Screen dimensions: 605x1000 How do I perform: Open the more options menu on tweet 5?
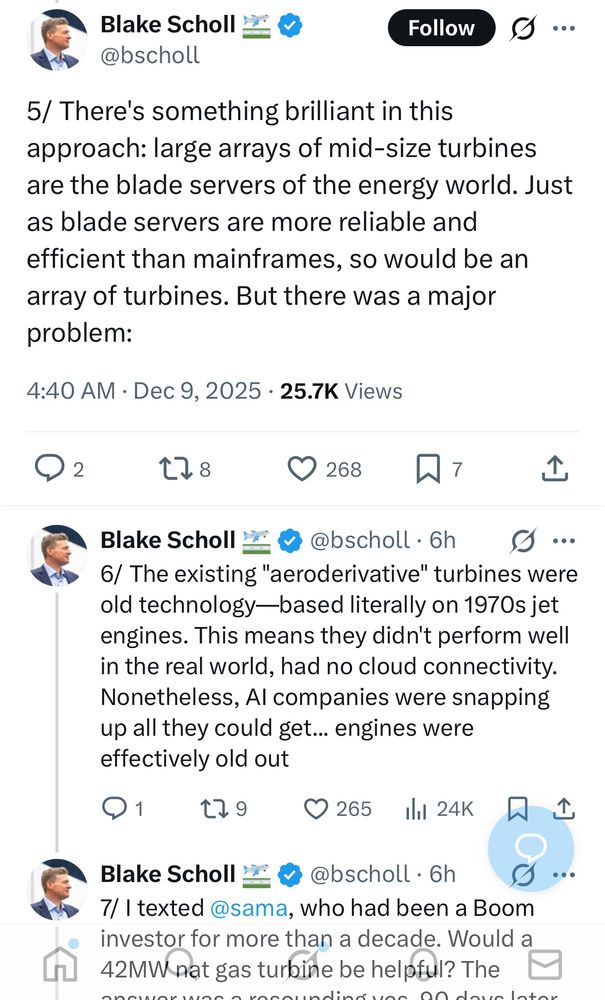(x=565, y=28)
